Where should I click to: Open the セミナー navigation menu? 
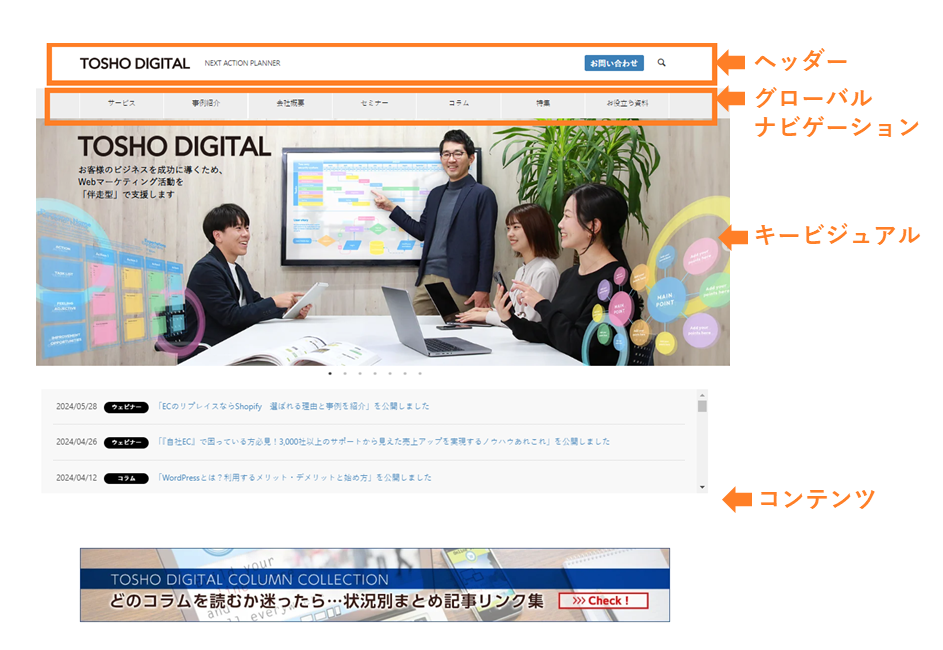pyautogui.click(x=372, y=101)
